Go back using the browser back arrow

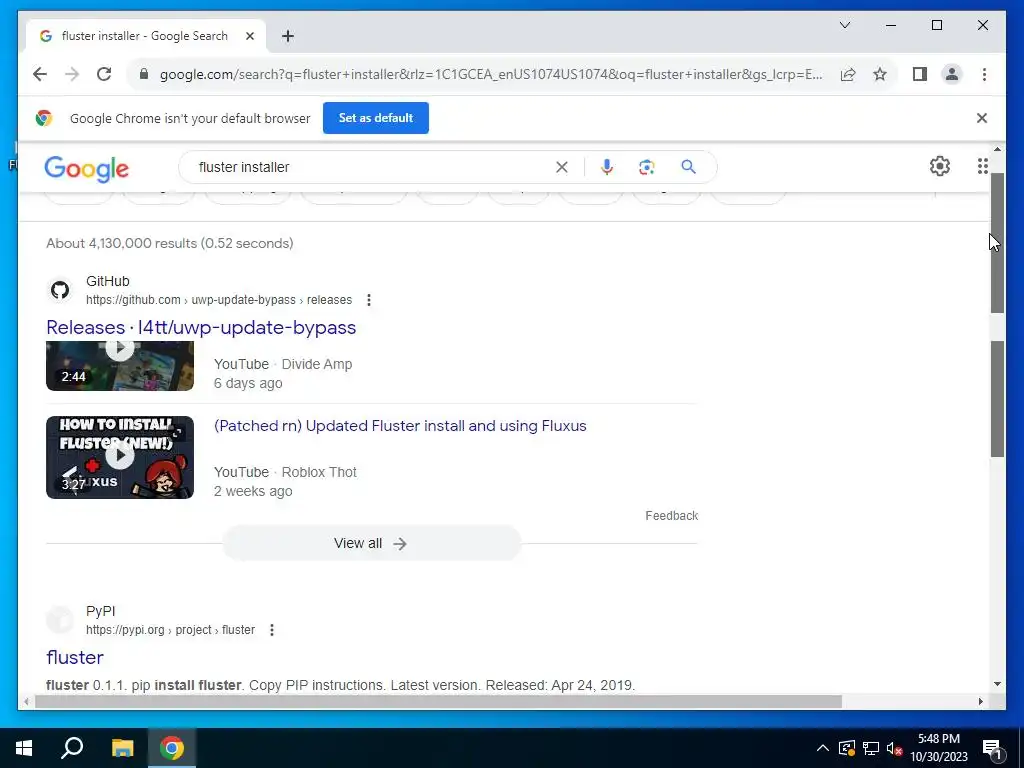pyautogui.click(x=40, y=74)
